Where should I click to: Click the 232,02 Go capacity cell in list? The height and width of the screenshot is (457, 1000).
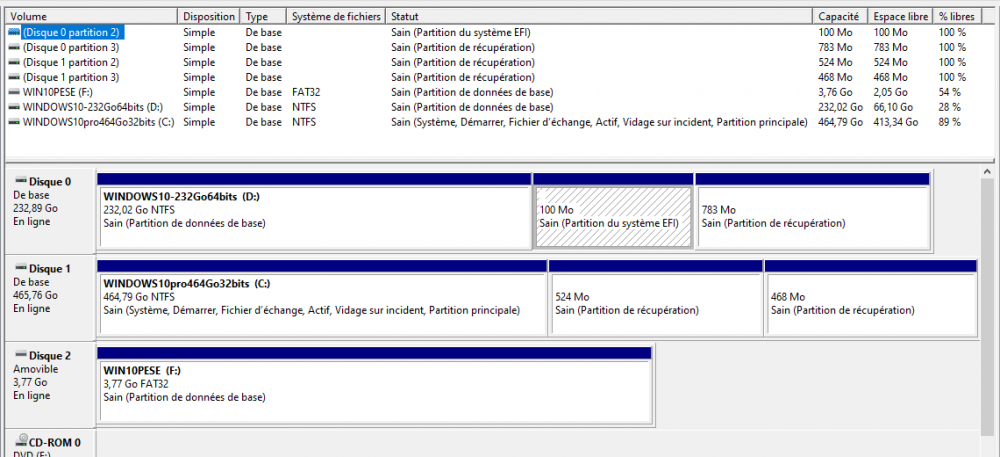pos(841,107)
